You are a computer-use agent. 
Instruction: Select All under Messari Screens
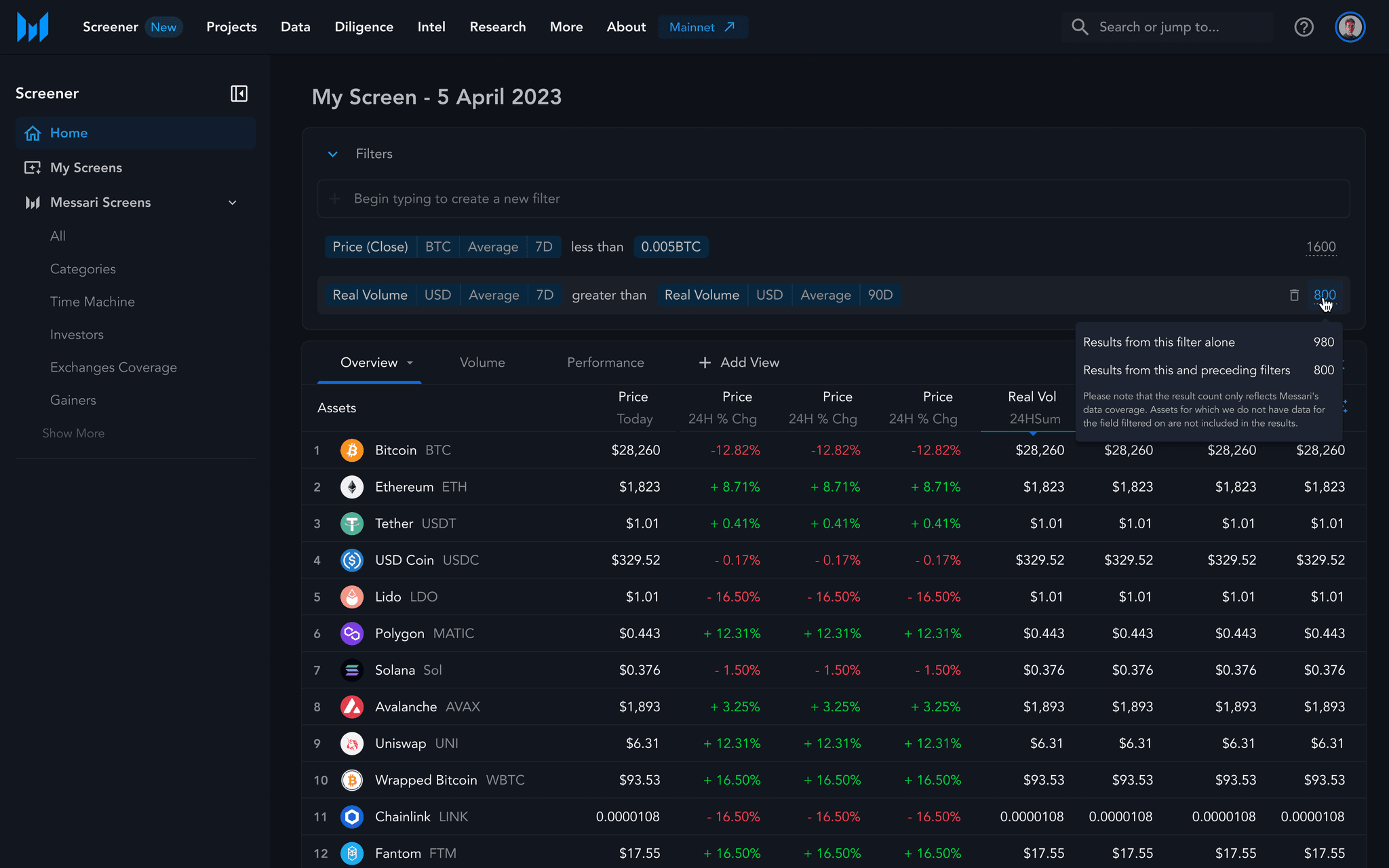point(58,236)
